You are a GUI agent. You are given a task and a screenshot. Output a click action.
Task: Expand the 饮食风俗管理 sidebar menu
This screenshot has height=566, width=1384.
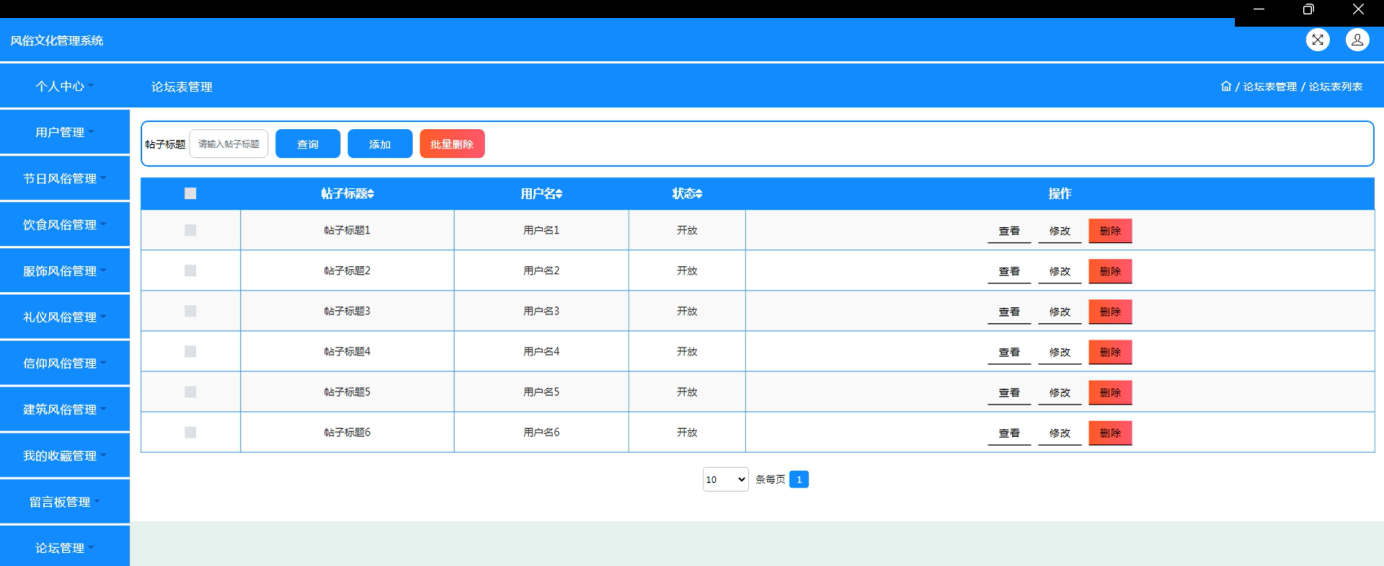point(65,224)
